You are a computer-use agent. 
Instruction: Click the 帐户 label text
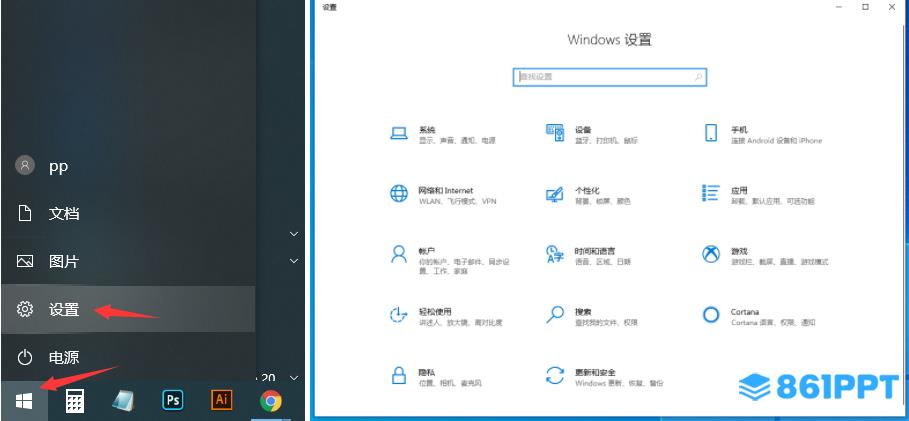coord(427,252)
